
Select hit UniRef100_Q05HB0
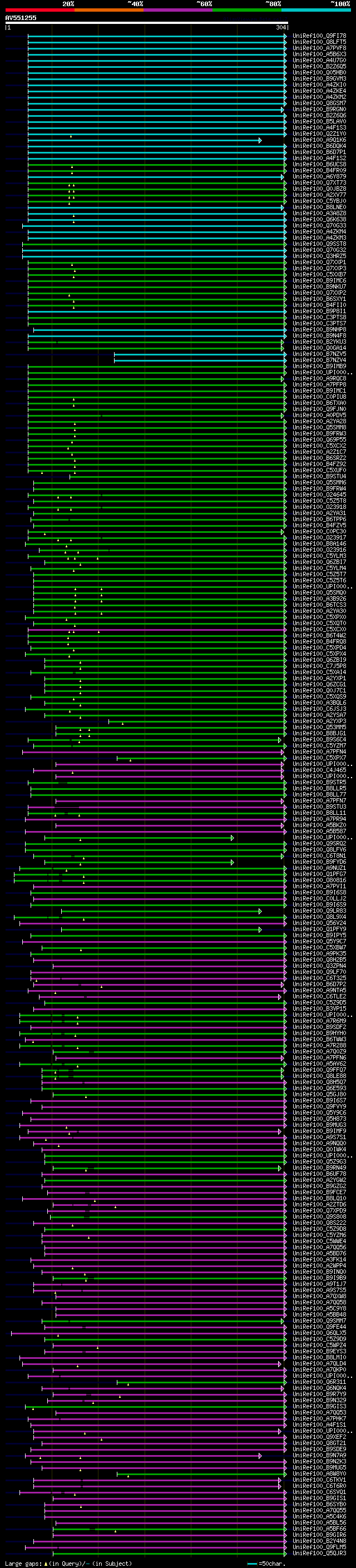319,72
